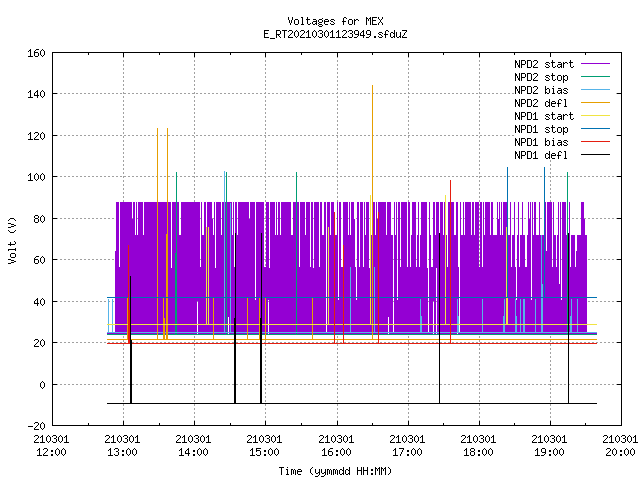Click the filename E_RT20210301123949.sfduZ subtitle
Viewport: 640px width, 480px height.
pos(335,34)
